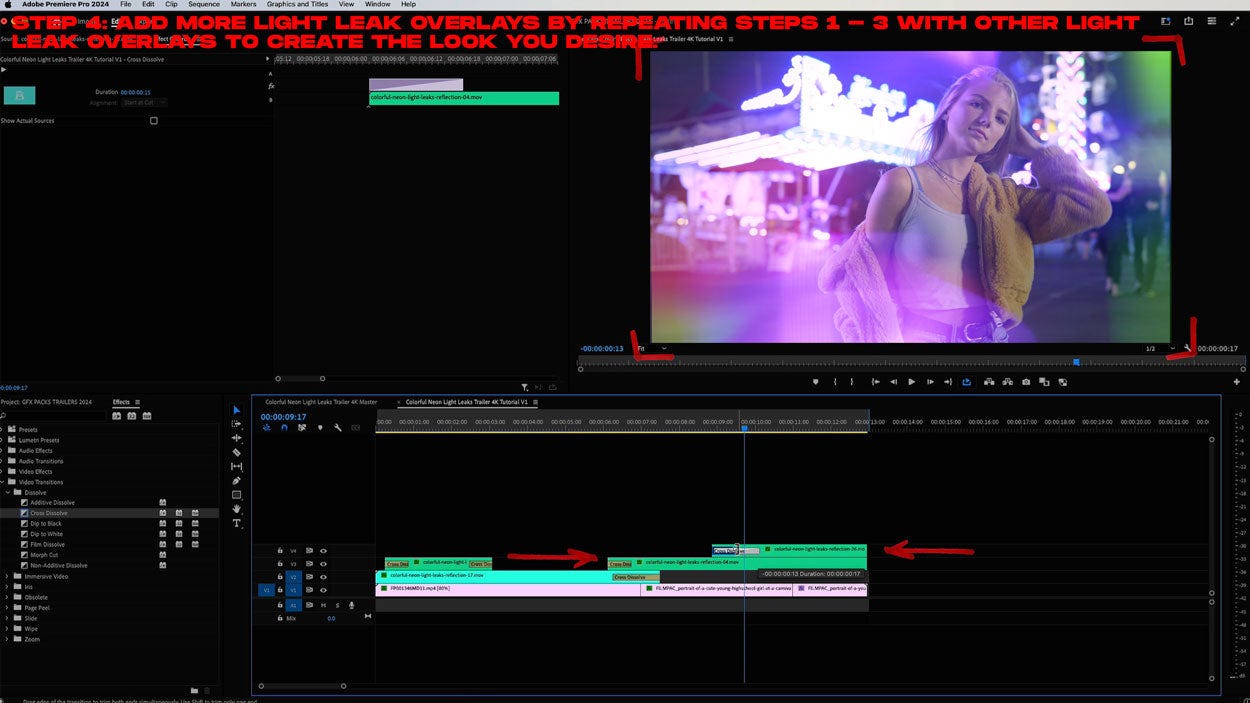Click the Insert button in Program Monitor
This screenshot has height=703, width=1250.
point(989,382)
